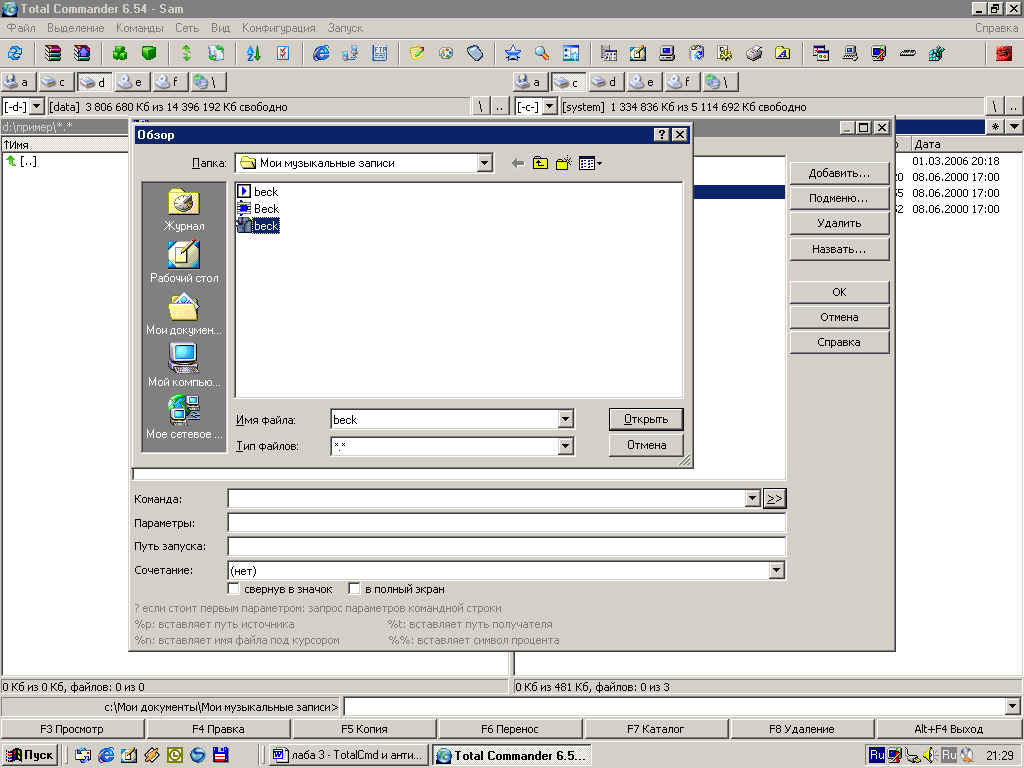Go up one folder level
Image resolution: width=1024 pixels, height=768 pixels.
[x=540, y=163]
